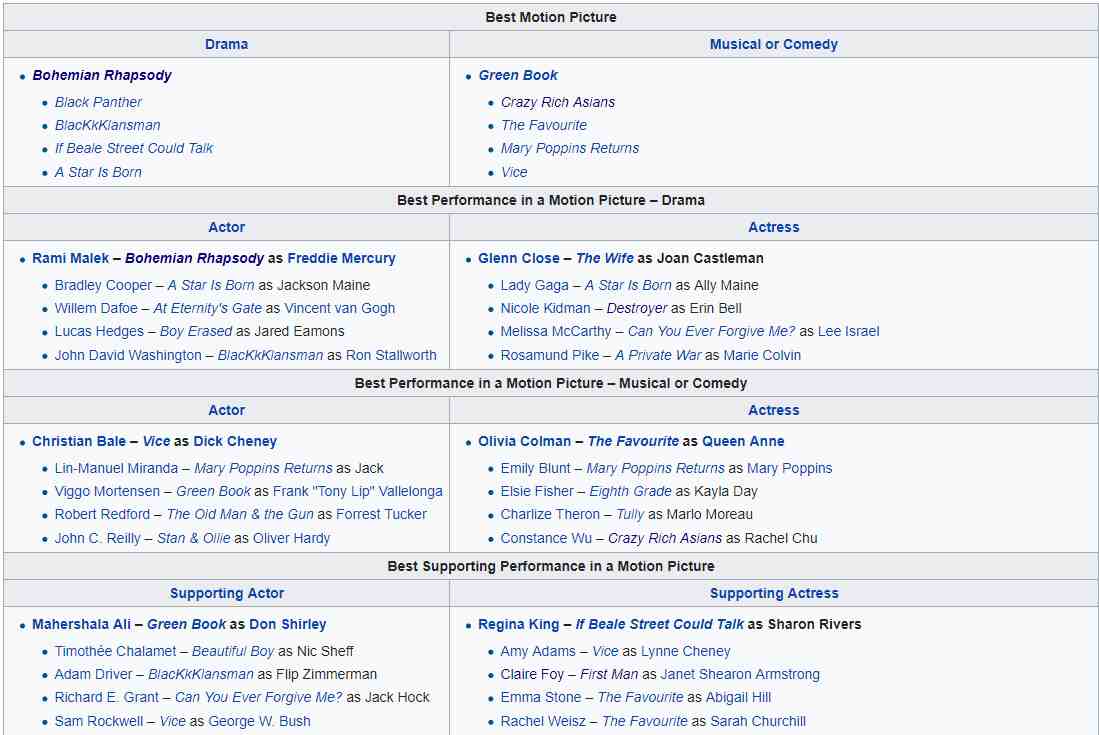Open the Black Panther film link
The height and width of the screenshot is (735, 1099).
tap(98, 102)
